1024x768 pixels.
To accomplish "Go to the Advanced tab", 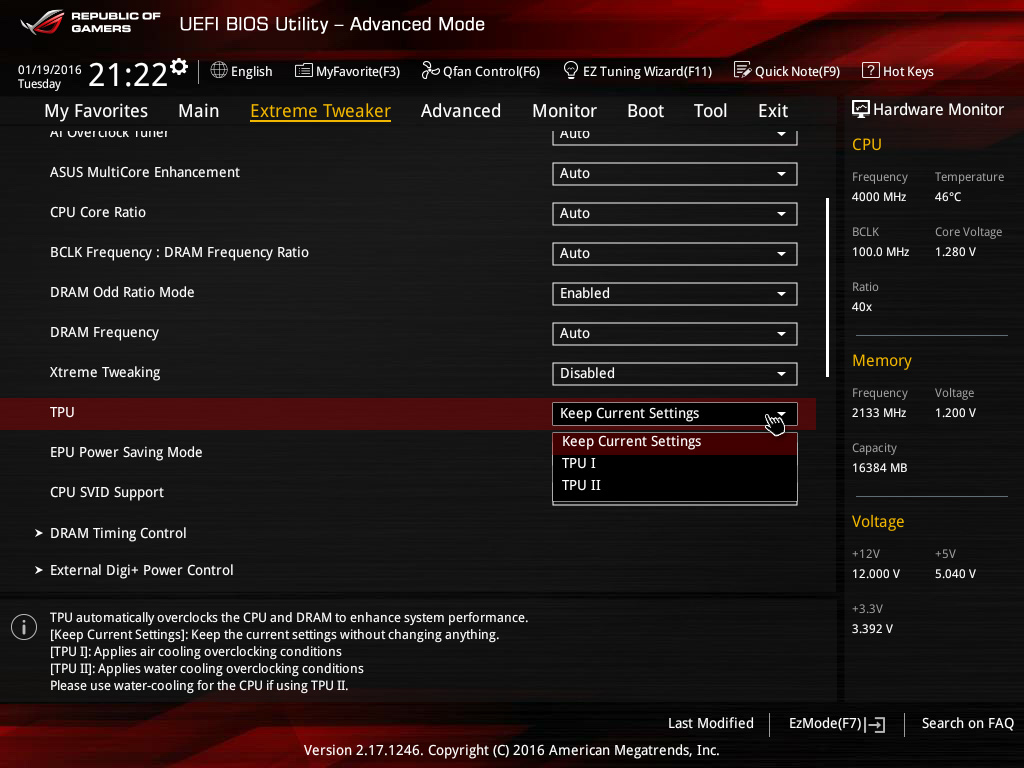I will [461, 111].
